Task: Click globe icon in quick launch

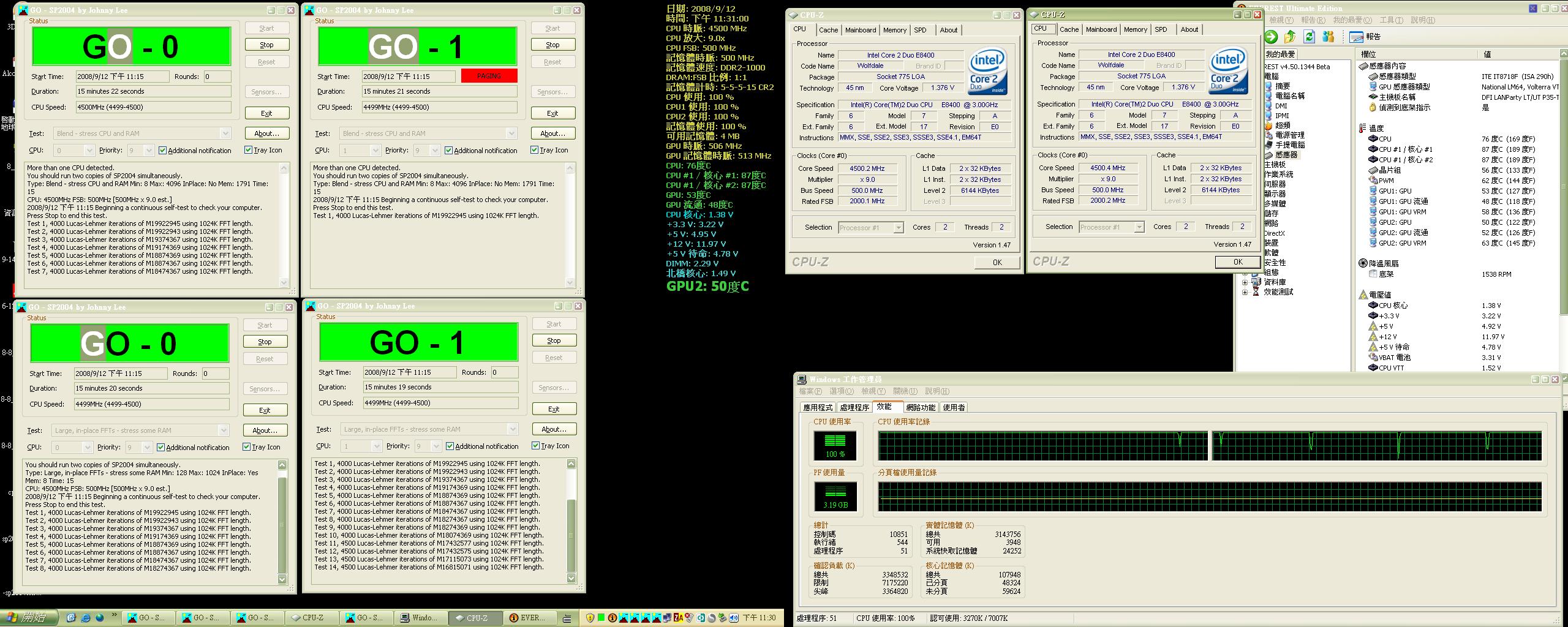Action: click(x=100, y=617)
